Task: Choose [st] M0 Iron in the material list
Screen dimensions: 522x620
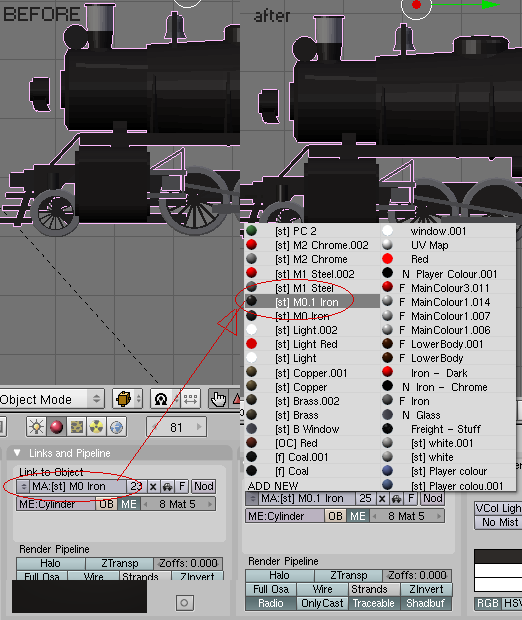Action: [312, 316]
